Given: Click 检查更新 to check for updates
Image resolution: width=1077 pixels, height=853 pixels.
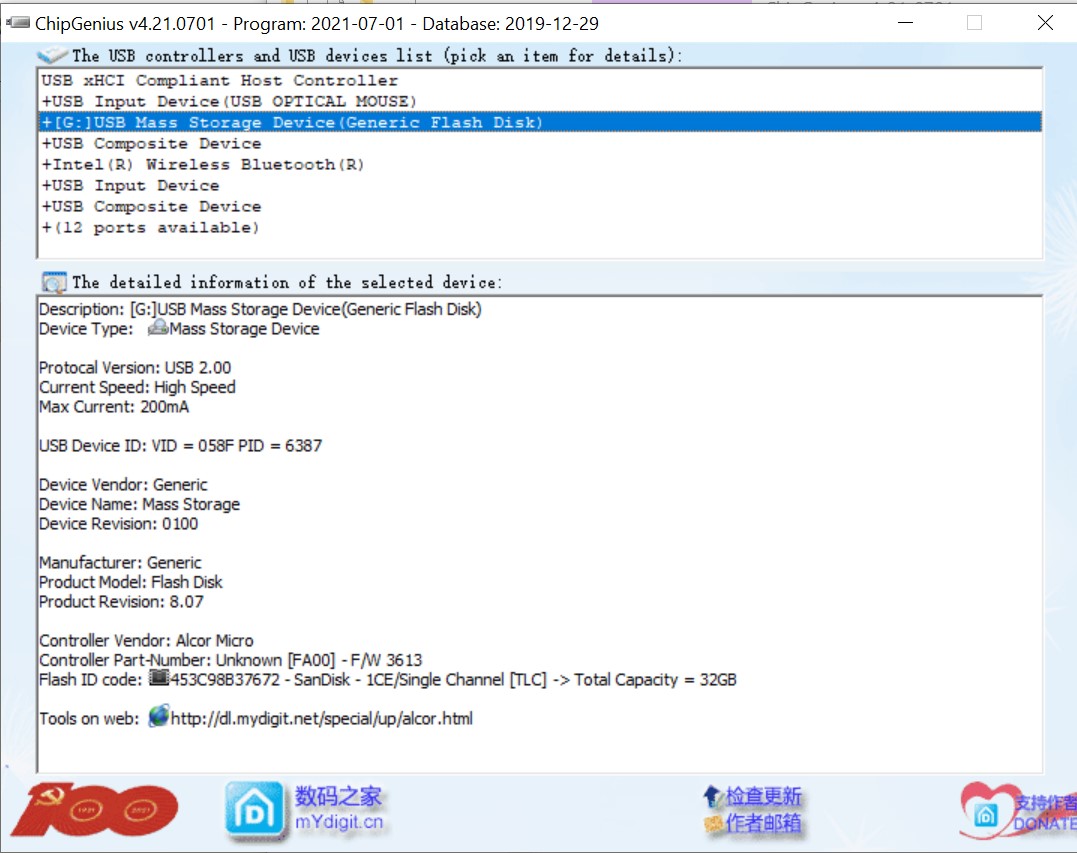Looking at the screenshot, I should (763, 796).
